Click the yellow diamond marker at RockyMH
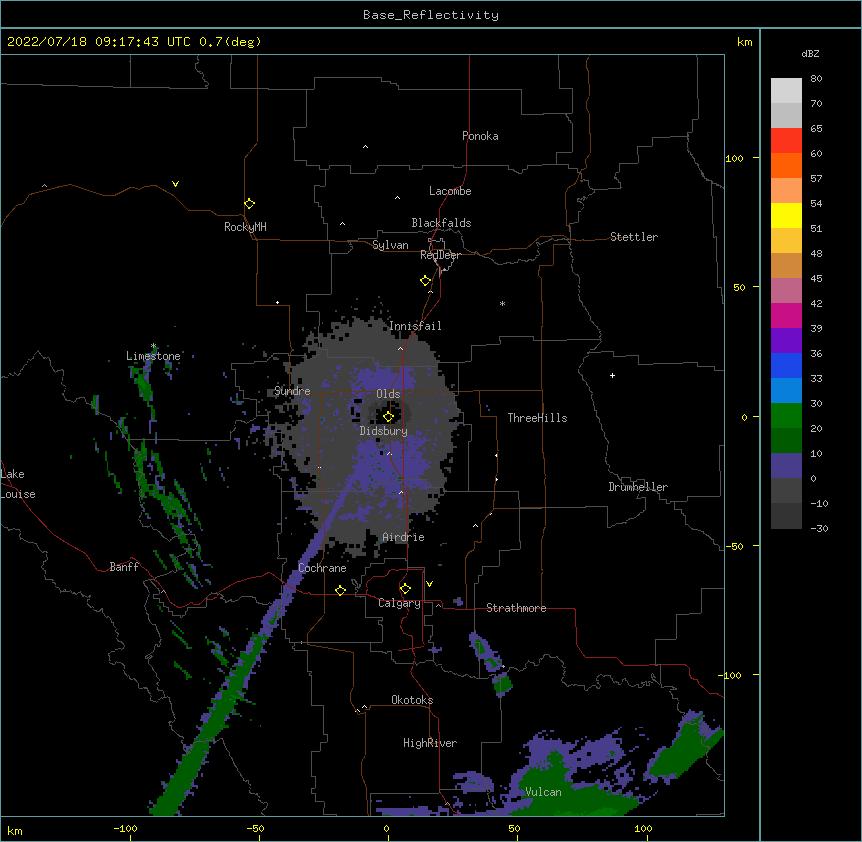Screen dimensions: 862x842 tap(249, 203)
